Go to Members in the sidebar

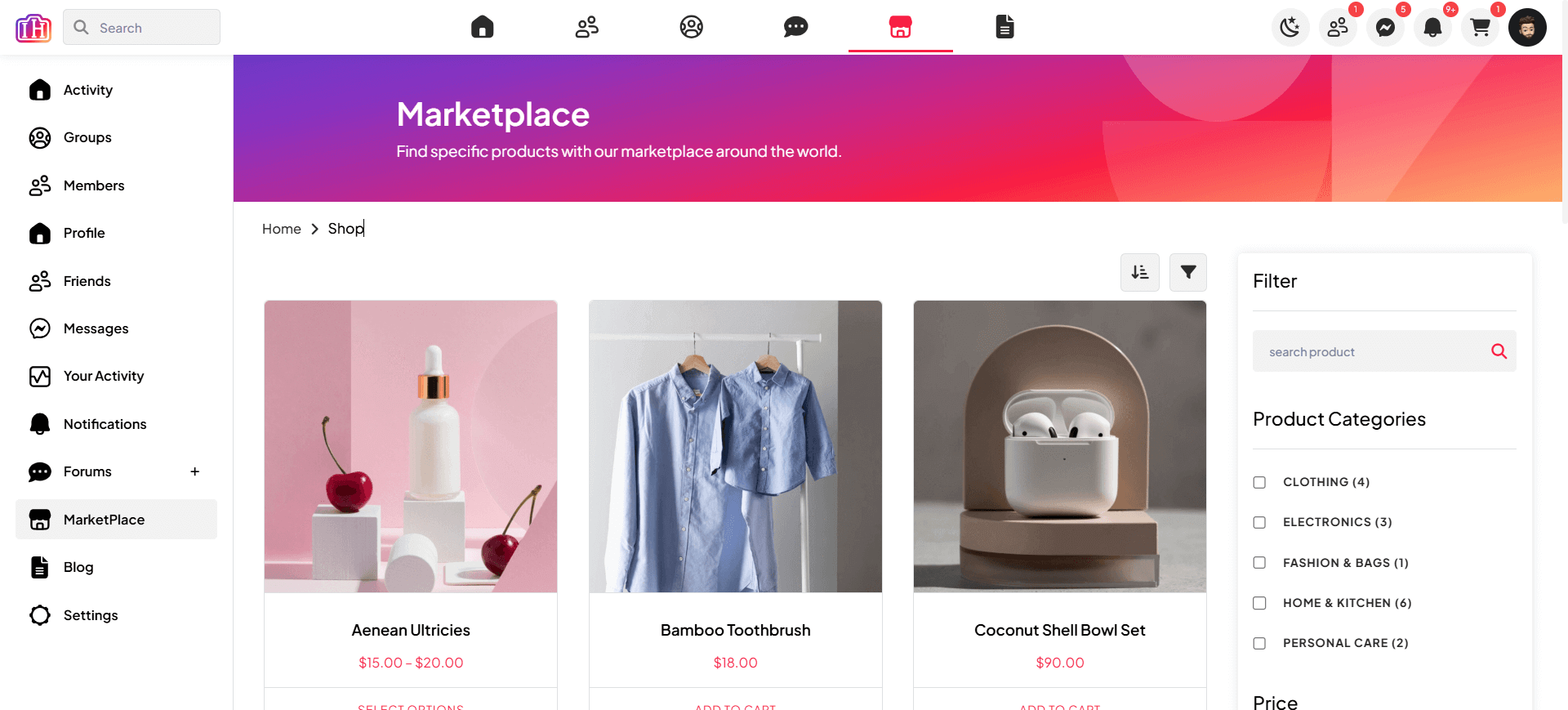(94, 185)
